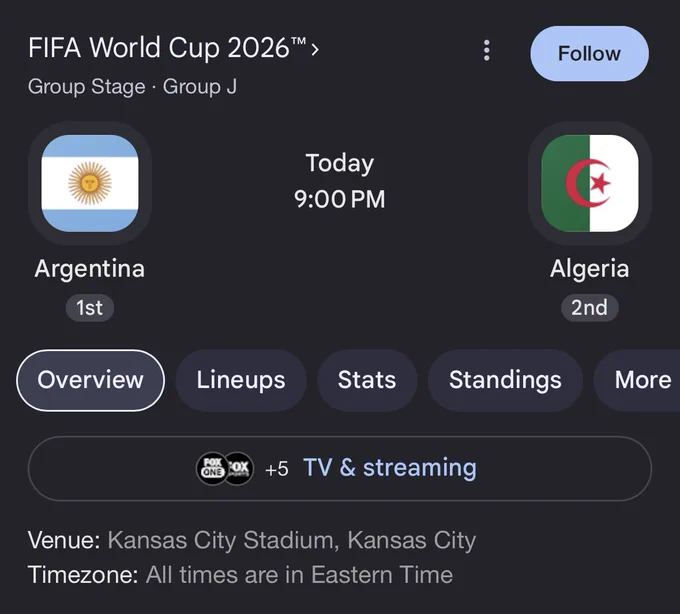
Task: Click the FOX Sports channel logo
Action: pos(240,468)
